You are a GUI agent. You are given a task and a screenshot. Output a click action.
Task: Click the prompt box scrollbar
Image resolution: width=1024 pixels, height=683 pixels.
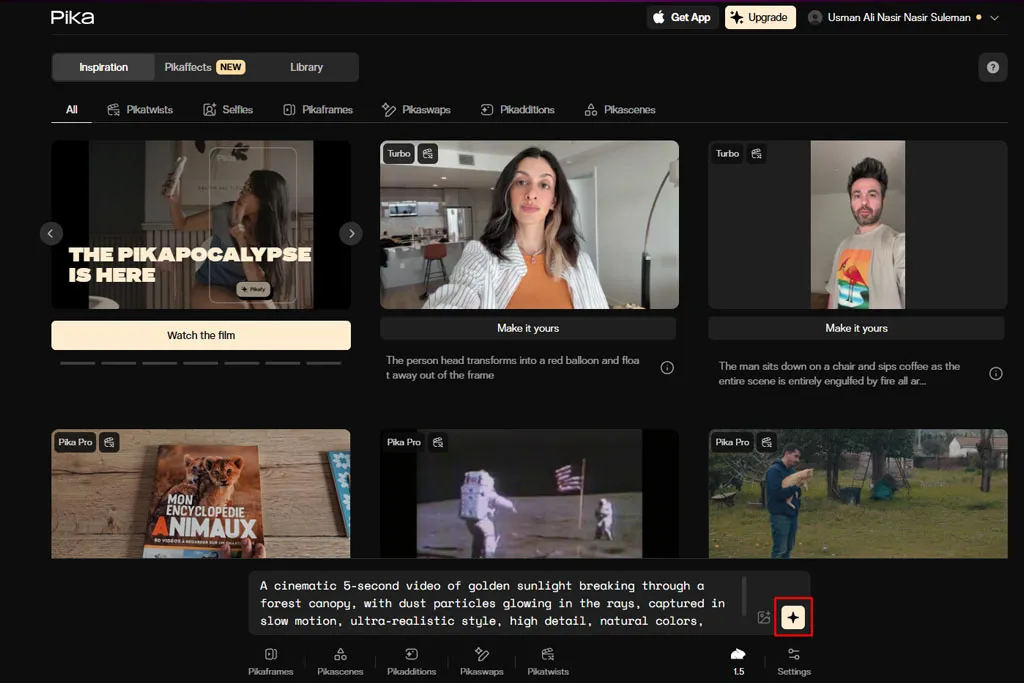click(744, 596)
